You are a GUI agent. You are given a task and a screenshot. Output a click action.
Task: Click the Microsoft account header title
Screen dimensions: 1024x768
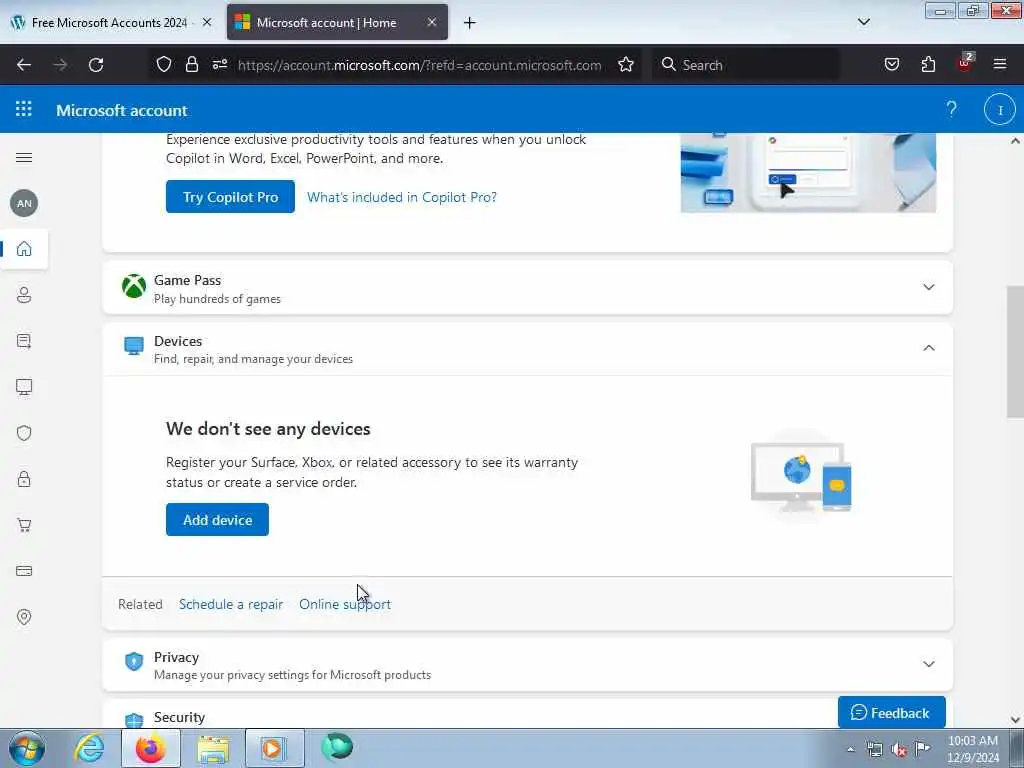[x=121, y=110]
